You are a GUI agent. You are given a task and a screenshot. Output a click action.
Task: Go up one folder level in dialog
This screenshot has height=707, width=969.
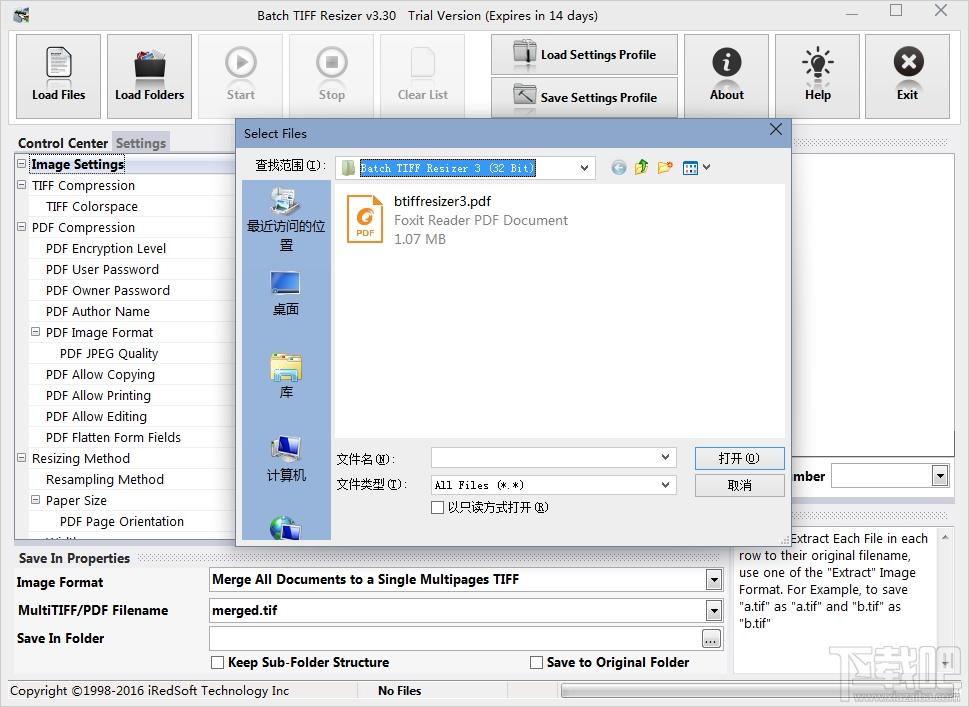point(641,167)
